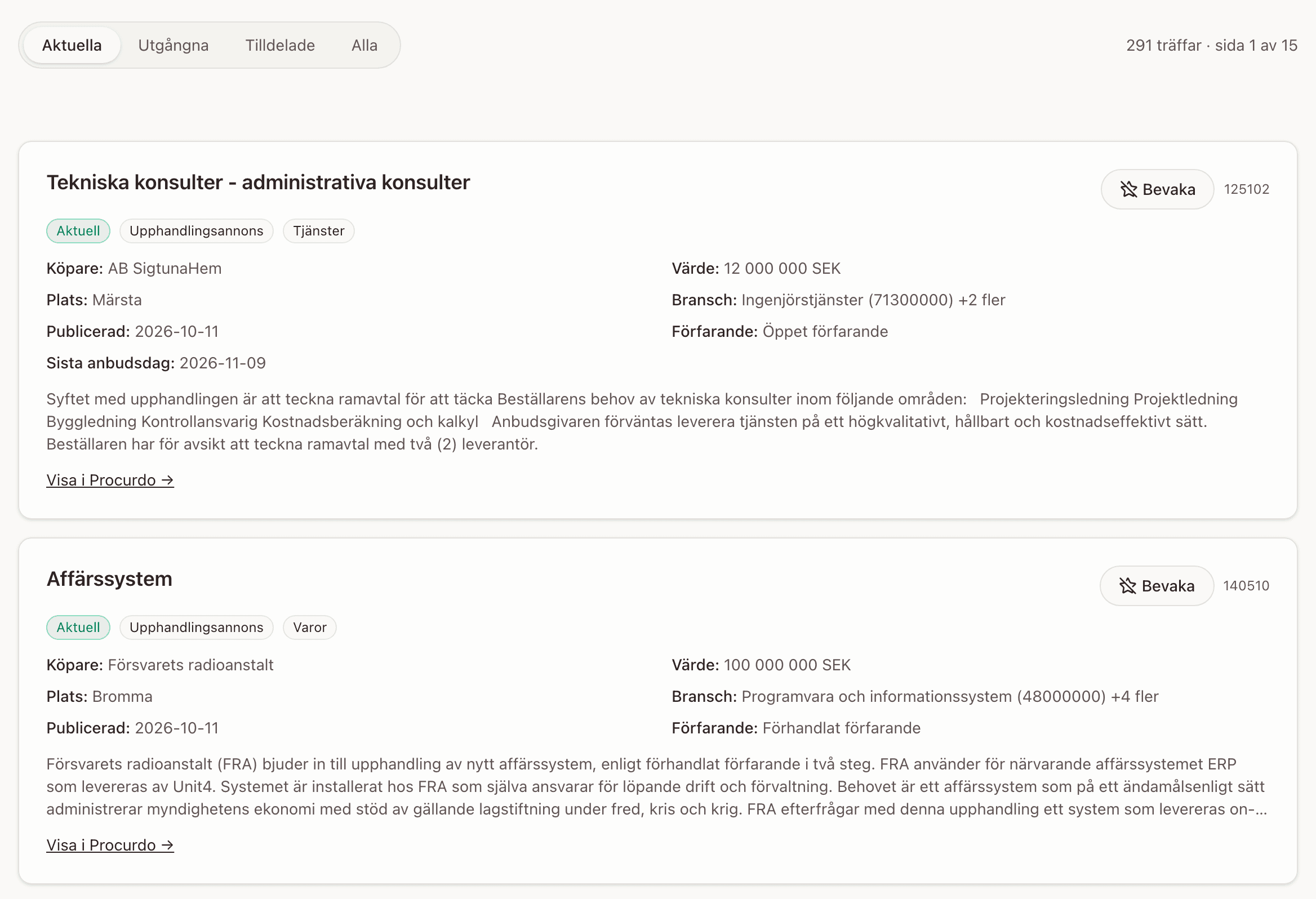Click the Aktuell badge on the Tekniska konsulter card
Image resolution: width=1316 pixels, height=899 pixels.
tap(78, 231)
